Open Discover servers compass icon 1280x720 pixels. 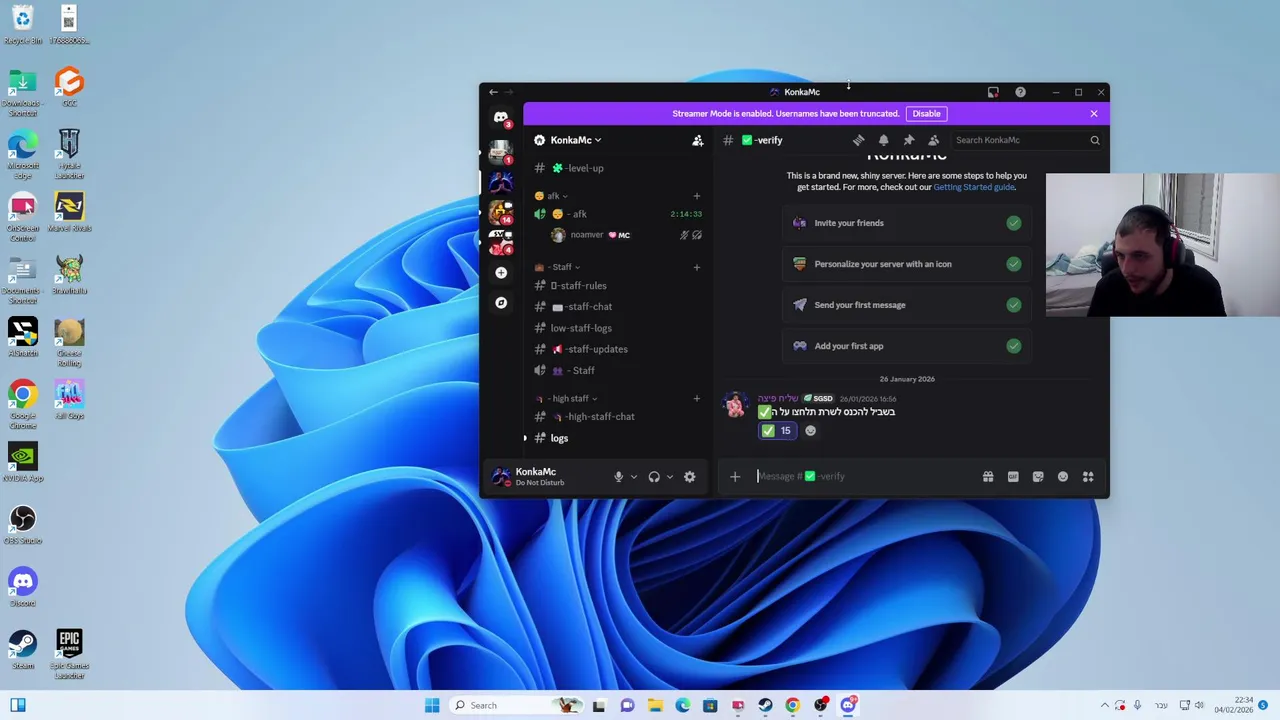(x=501, y=302)
